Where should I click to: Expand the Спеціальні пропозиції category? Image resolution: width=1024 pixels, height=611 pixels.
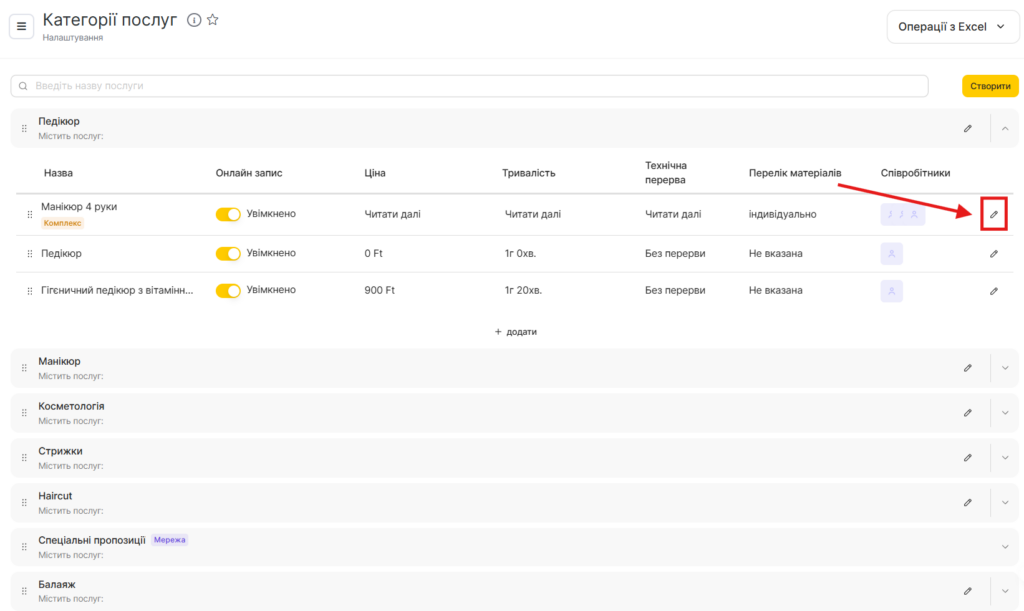point(1005,547)
